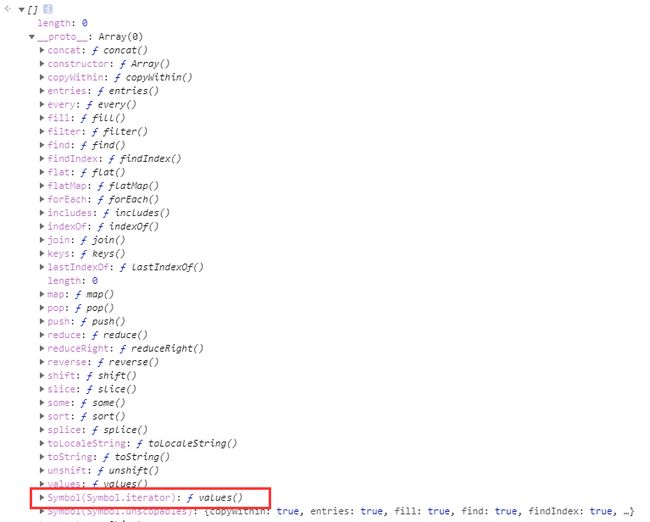The width and height of the screenshot is (650, 522).
Task: Expand the unshift function entry
Action: point(42,470)
